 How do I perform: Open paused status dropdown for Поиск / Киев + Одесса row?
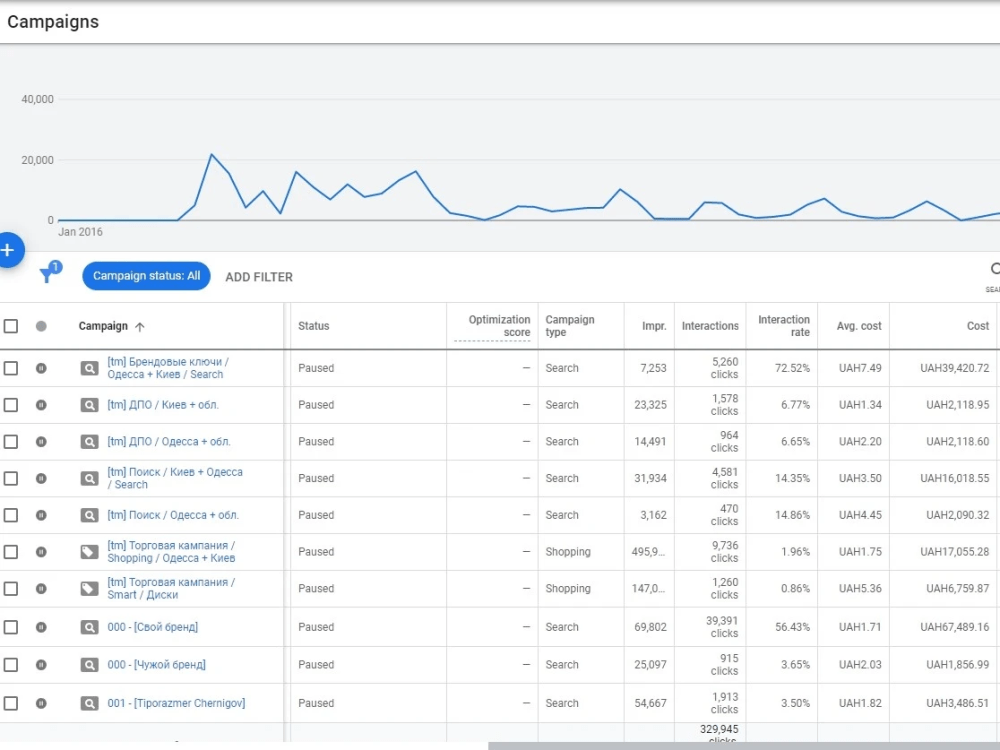(x=41, y=478)
